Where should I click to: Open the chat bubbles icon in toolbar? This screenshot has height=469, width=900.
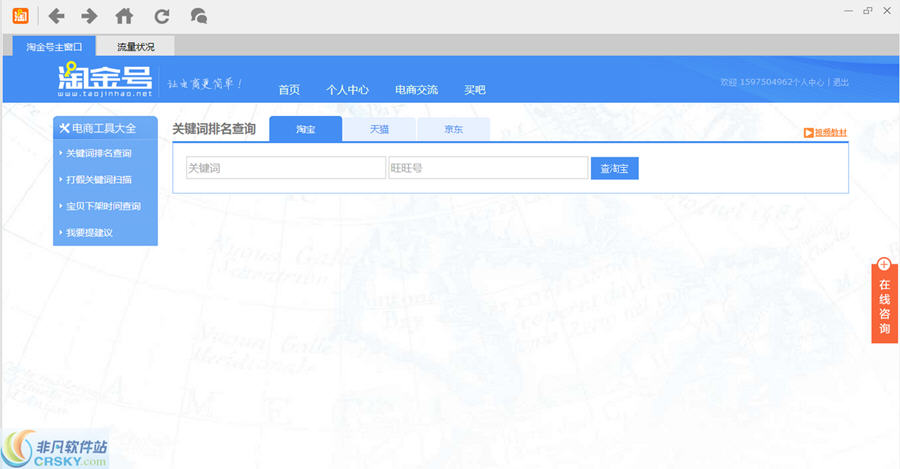point(199,16)
